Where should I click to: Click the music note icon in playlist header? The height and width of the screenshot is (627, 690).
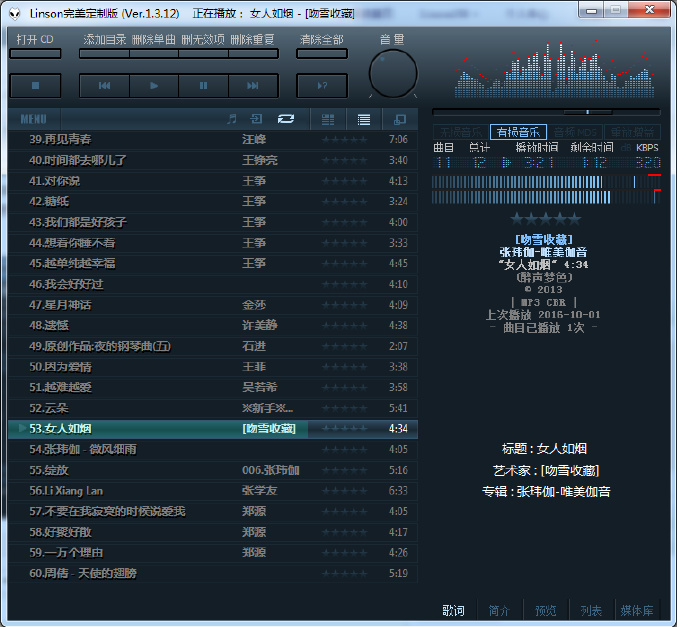(232, 119)
